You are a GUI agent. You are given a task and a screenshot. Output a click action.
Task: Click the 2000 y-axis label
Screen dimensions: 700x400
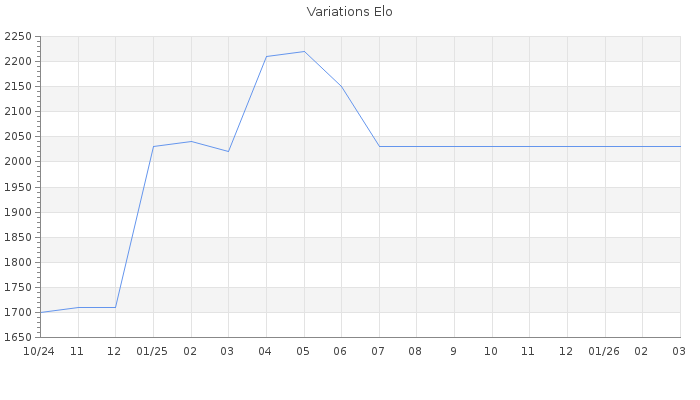pyautogui.click(x=18, y=162)
